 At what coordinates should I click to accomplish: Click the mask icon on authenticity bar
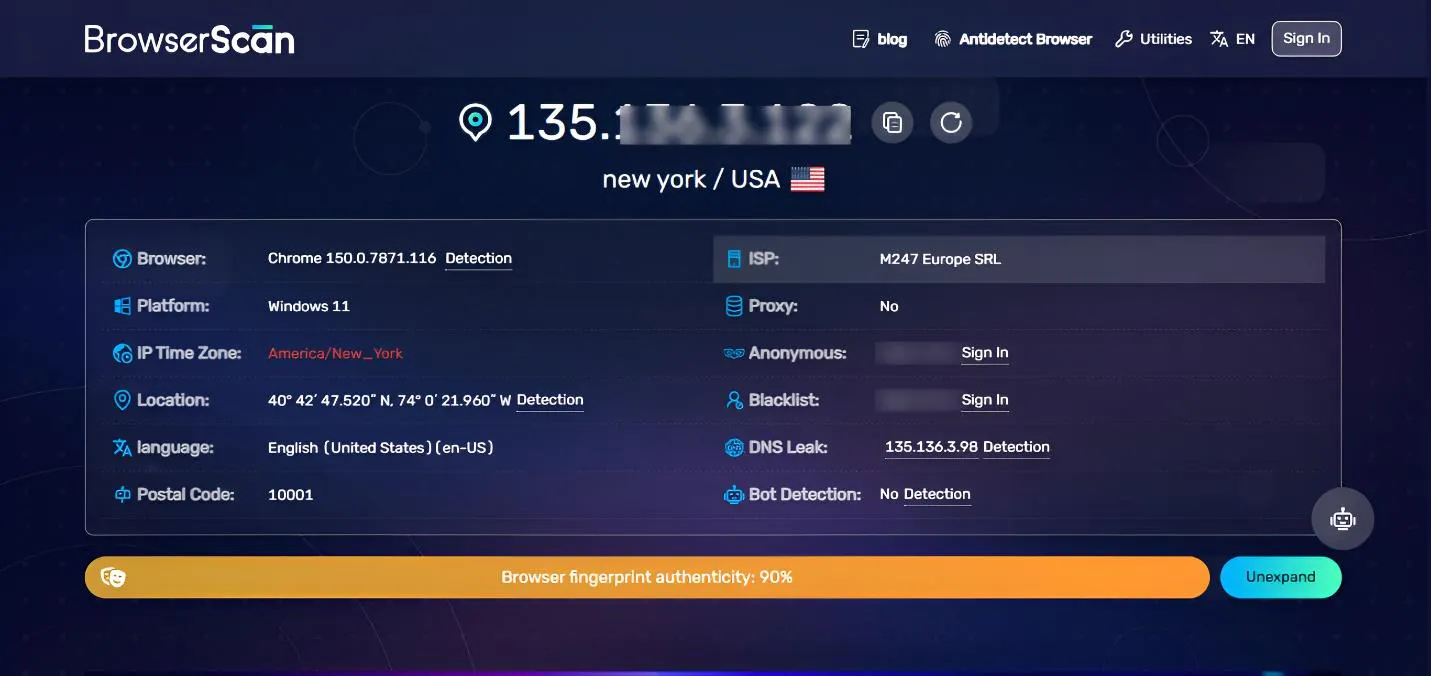pos(113,577)
